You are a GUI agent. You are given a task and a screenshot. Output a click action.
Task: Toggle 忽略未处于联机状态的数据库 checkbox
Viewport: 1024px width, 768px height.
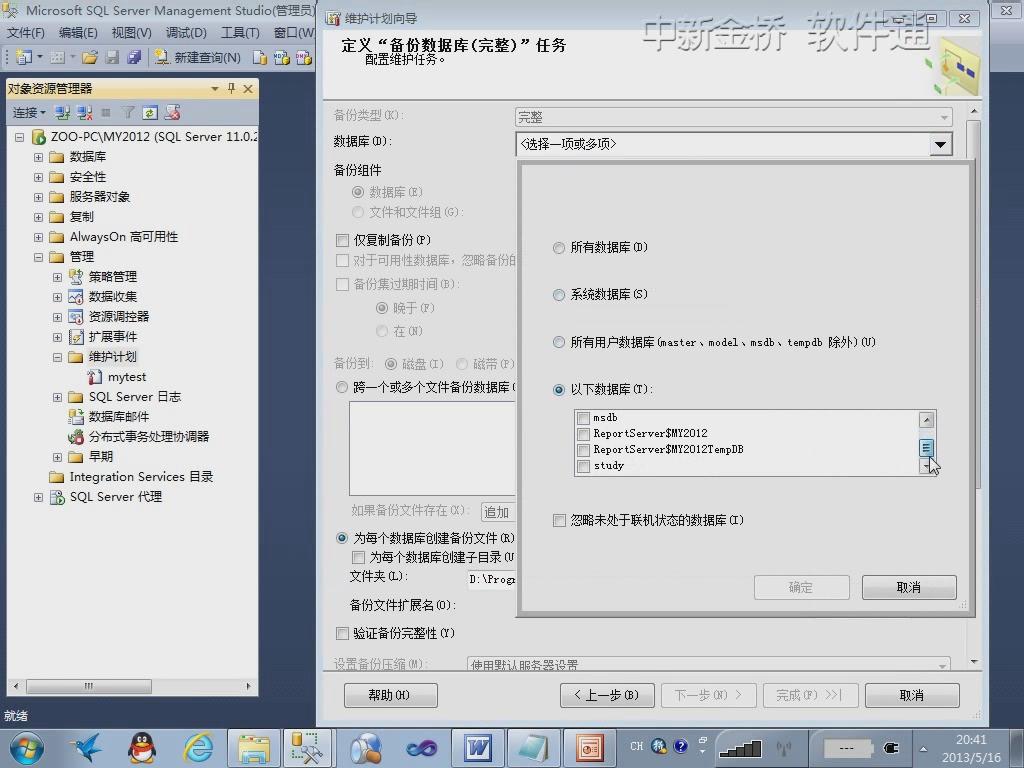[x=559, y=520]
